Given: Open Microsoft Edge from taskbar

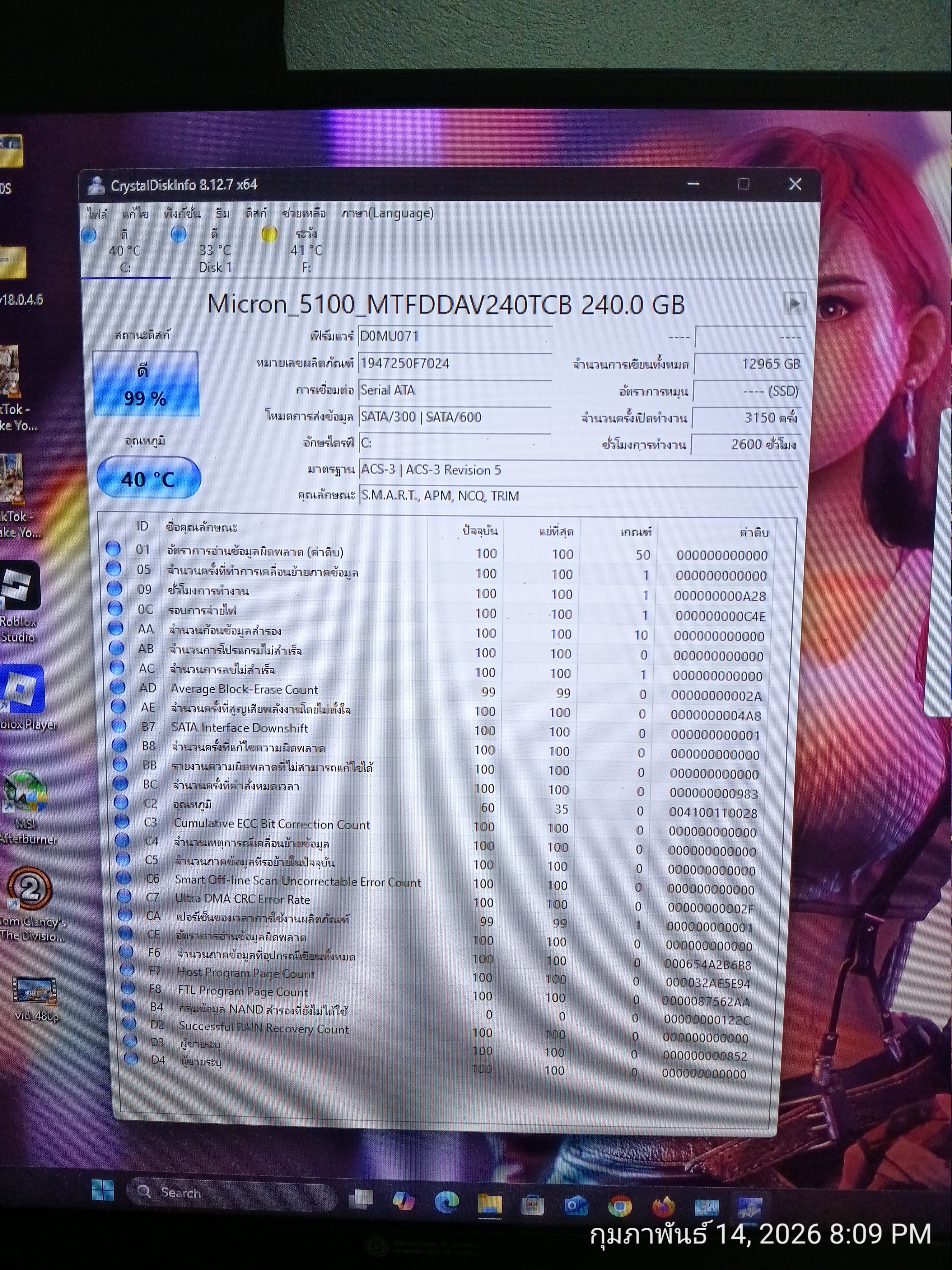Looking at the screenshot, I should tap(446, 1202).
